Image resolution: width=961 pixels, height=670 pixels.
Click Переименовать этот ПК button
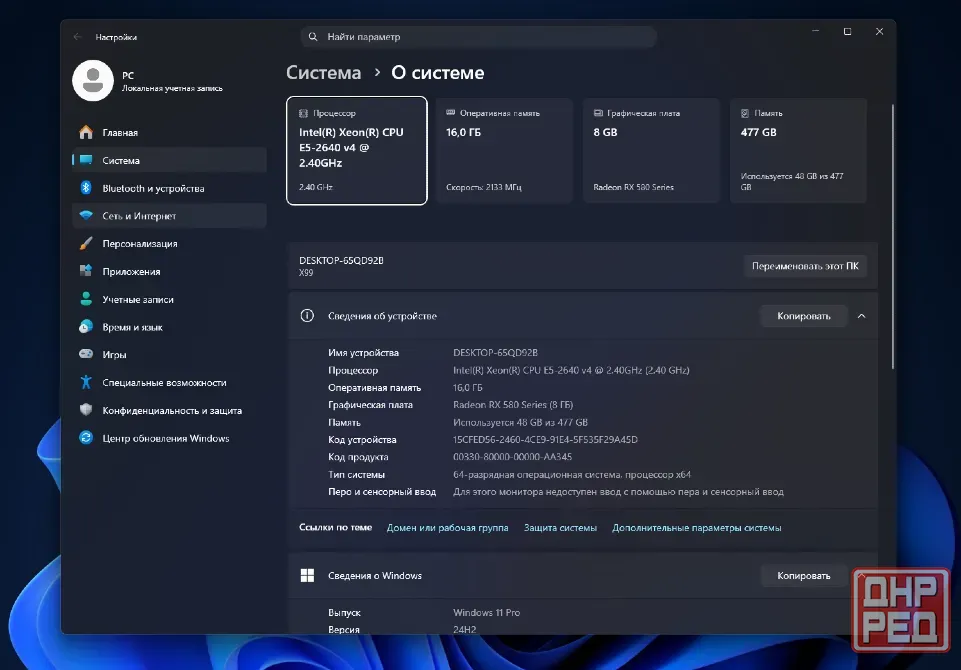(x=805, y=266)
